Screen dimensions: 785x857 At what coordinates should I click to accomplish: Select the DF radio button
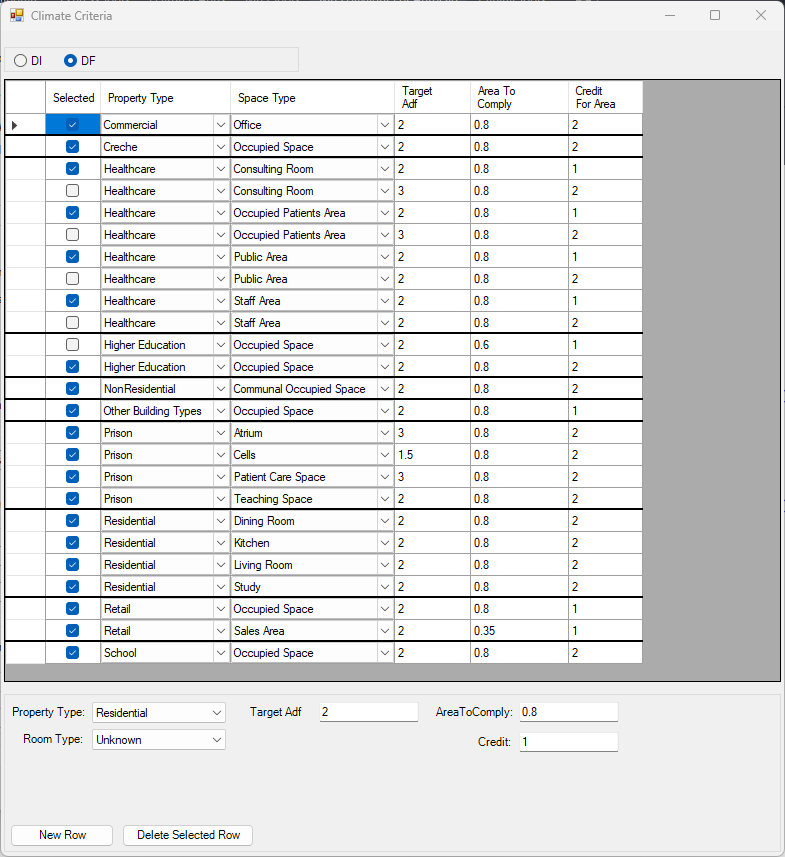coord(70,61)
